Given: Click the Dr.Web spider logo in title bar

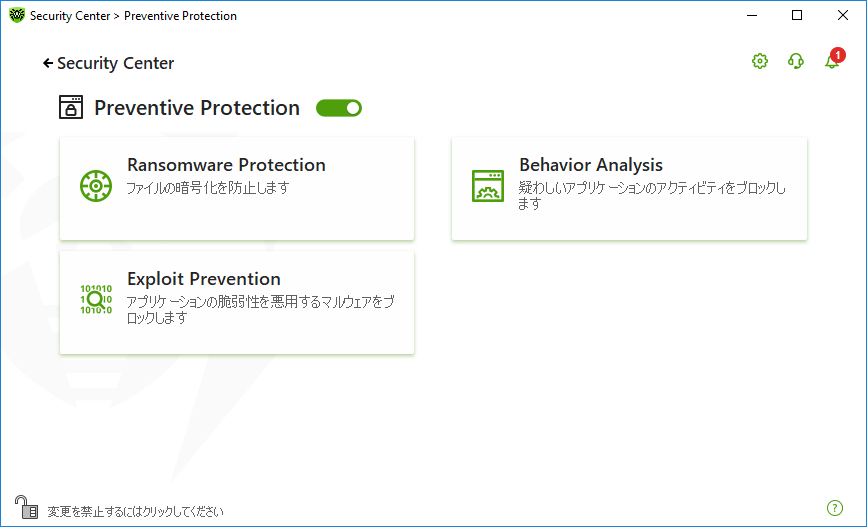Looking at the screenshot, I should 17,15.
